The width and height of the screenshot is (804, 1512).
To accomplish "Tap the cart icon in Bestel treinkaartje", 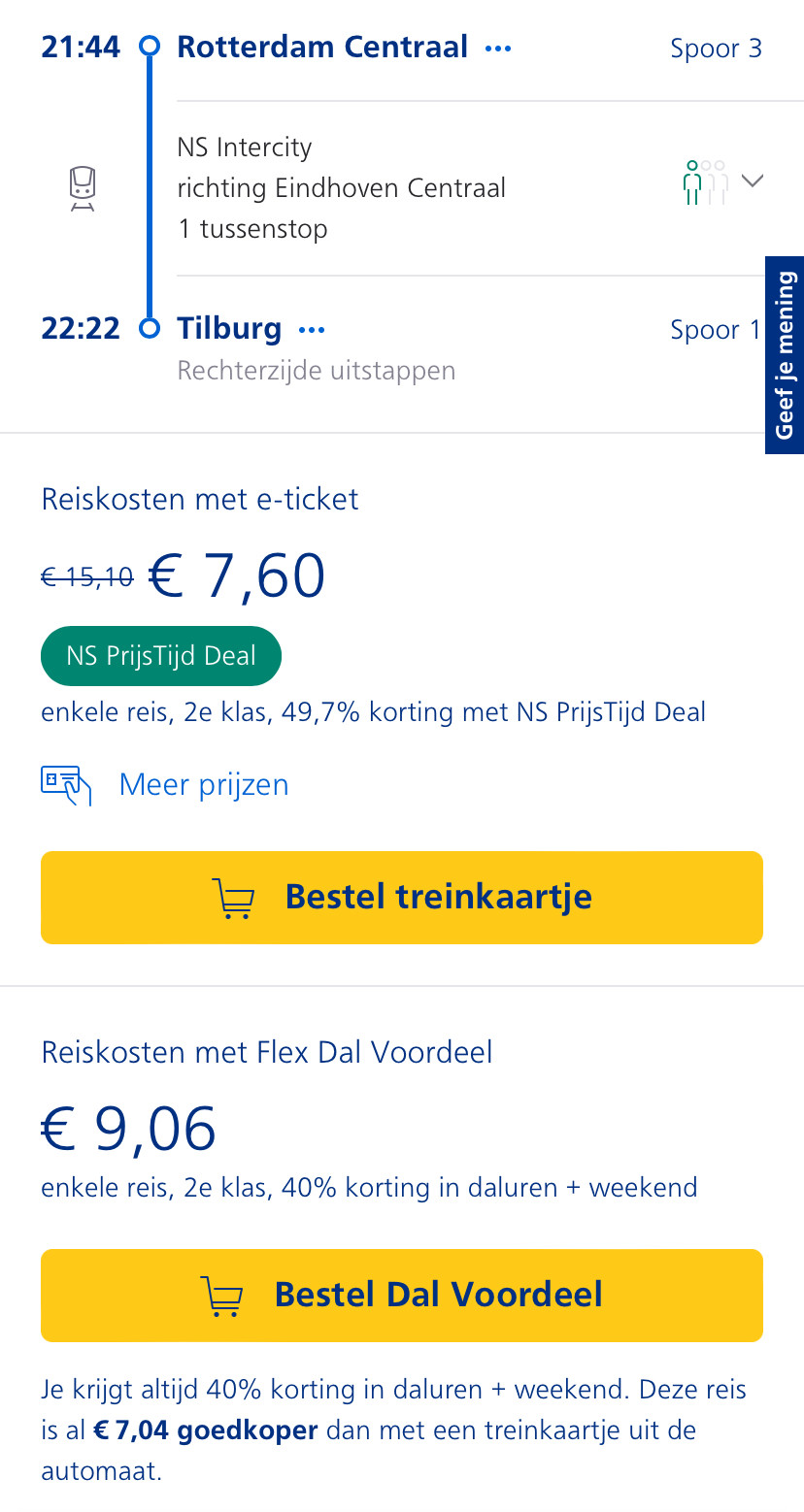I will [233, 898].
